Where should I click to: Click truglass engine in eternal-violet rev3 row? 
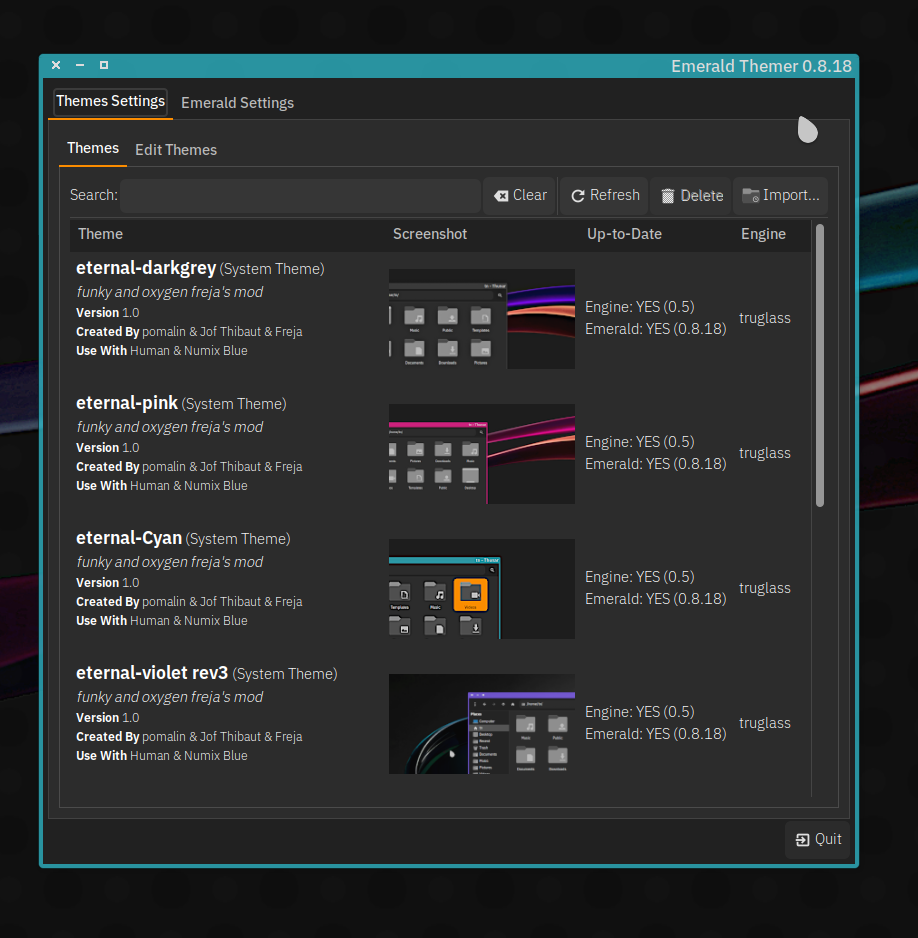[x=764, y=723]
